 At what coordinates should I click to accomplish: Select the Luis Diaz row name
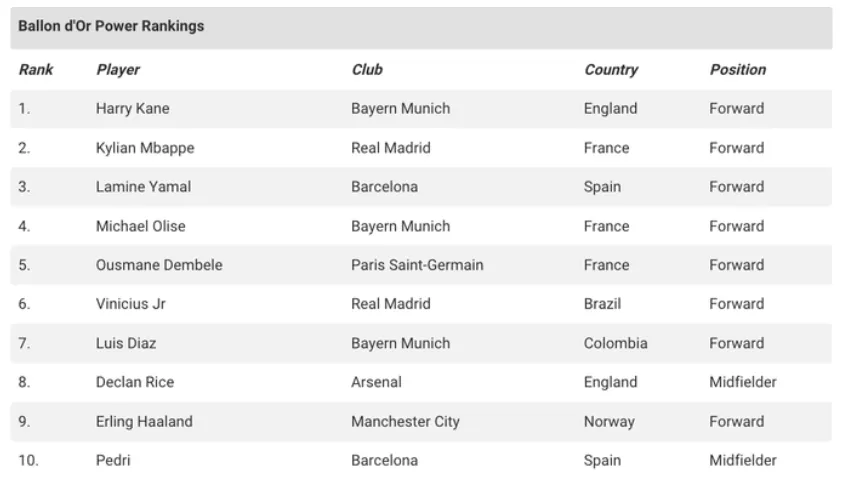(126, 343)
